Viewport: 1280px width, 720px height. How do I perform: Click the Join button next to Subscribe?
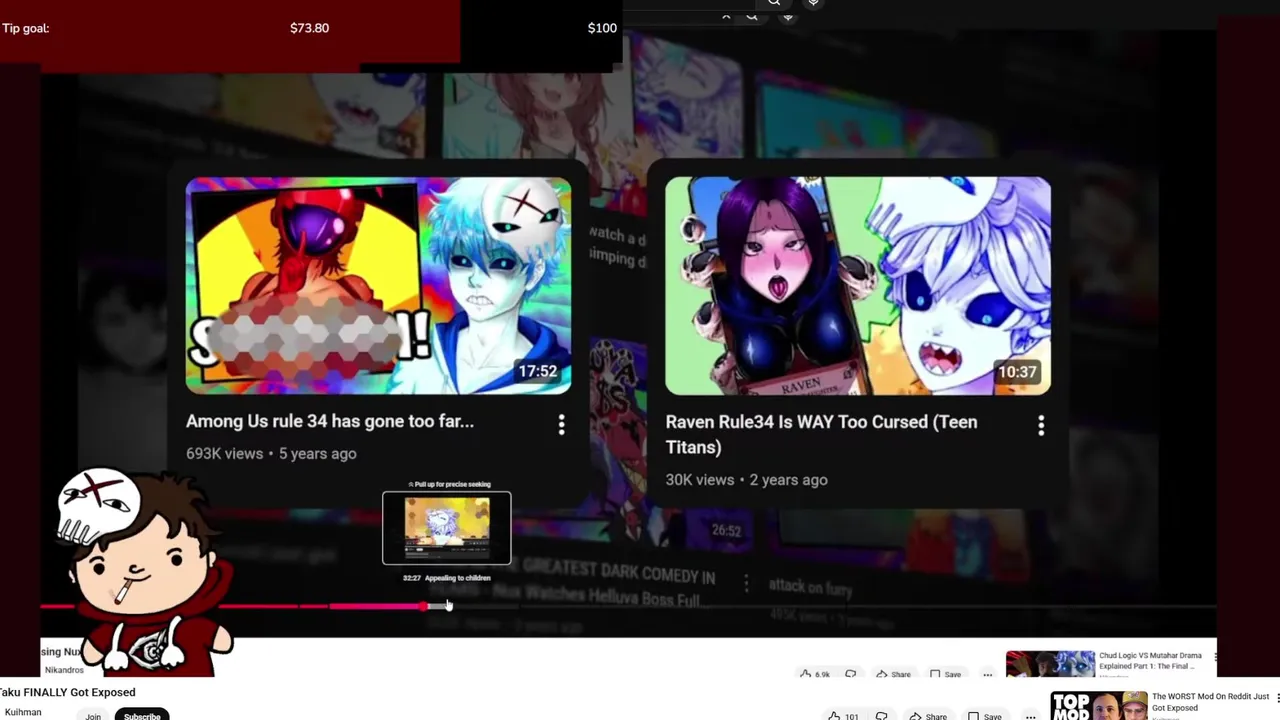[x=93, y=715]
